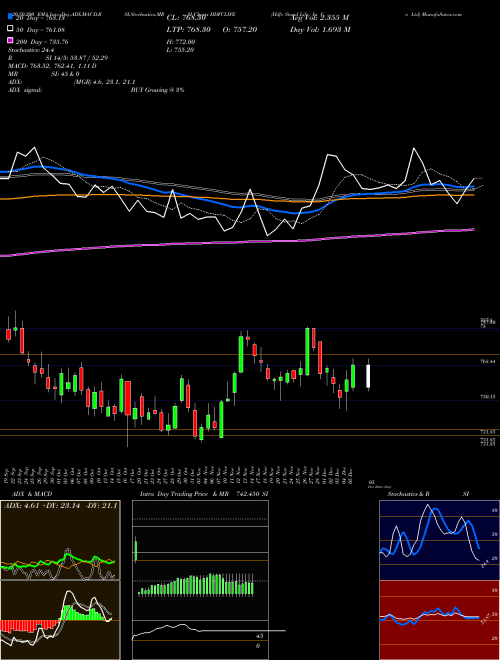Click the 'Intra Day Trading Price & MR' title

click(x=185, y=494)
